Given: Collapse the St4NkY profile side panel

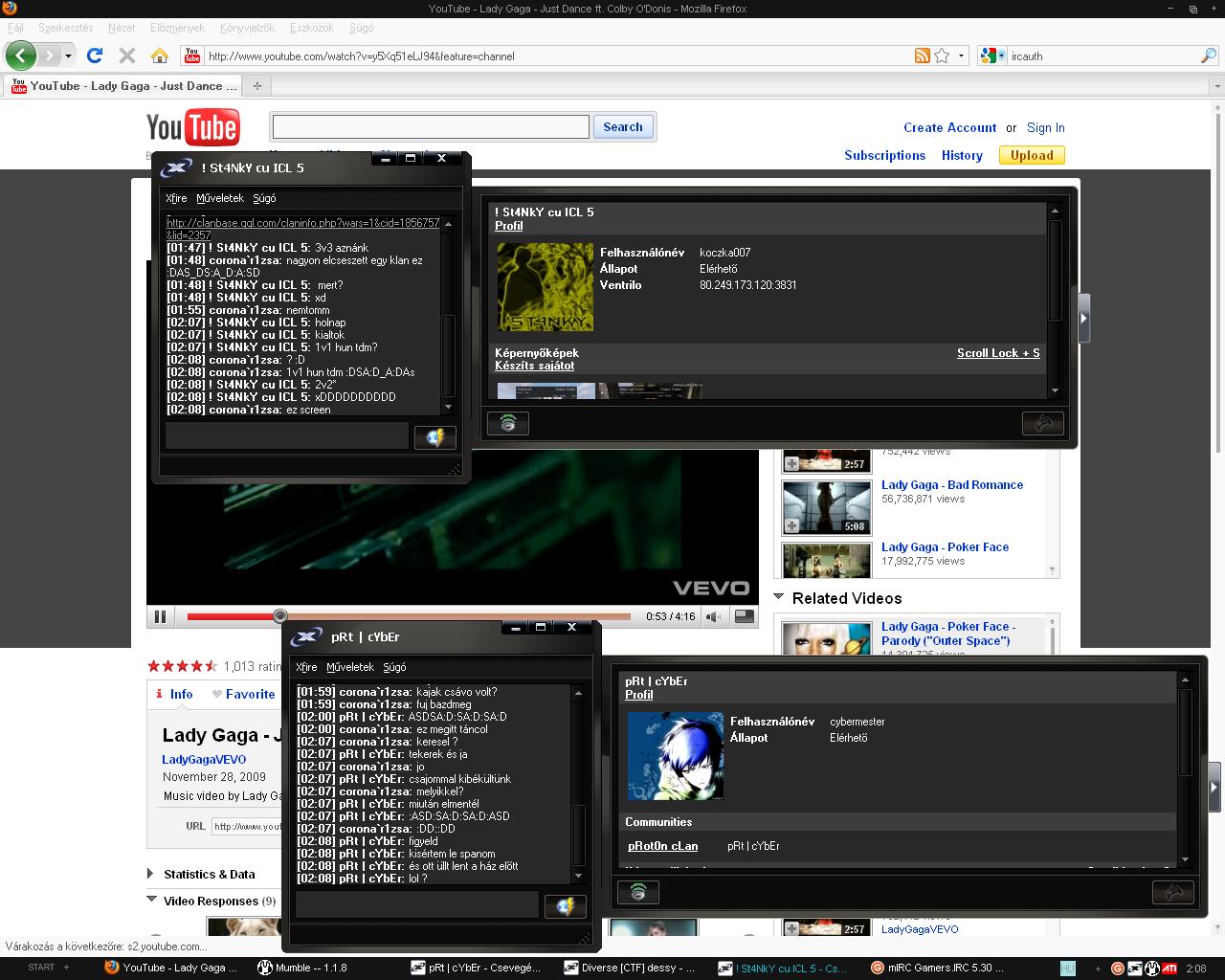Looking at the screenshot, I should click(1083, 318).
